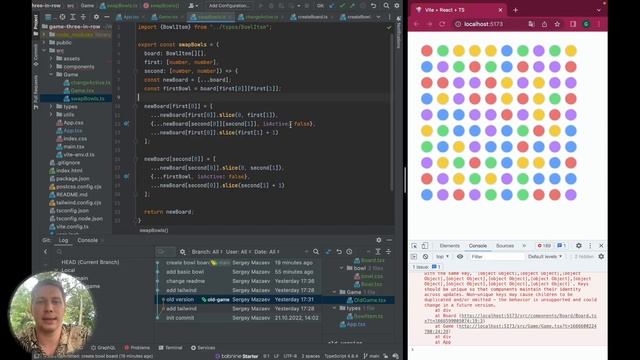Click the Git log history clock icon
Viewport: 640px width, 360px height.
[x=349, y=252]
